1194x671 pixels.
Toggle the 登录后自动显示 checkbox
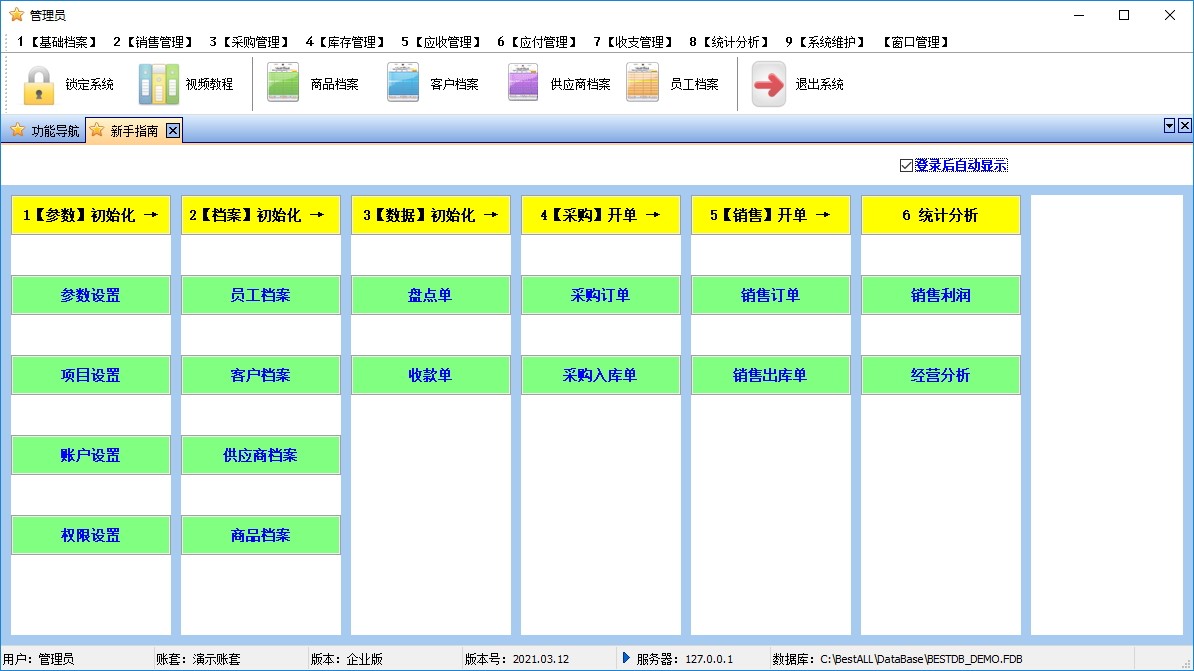click(x=906, y=165)
